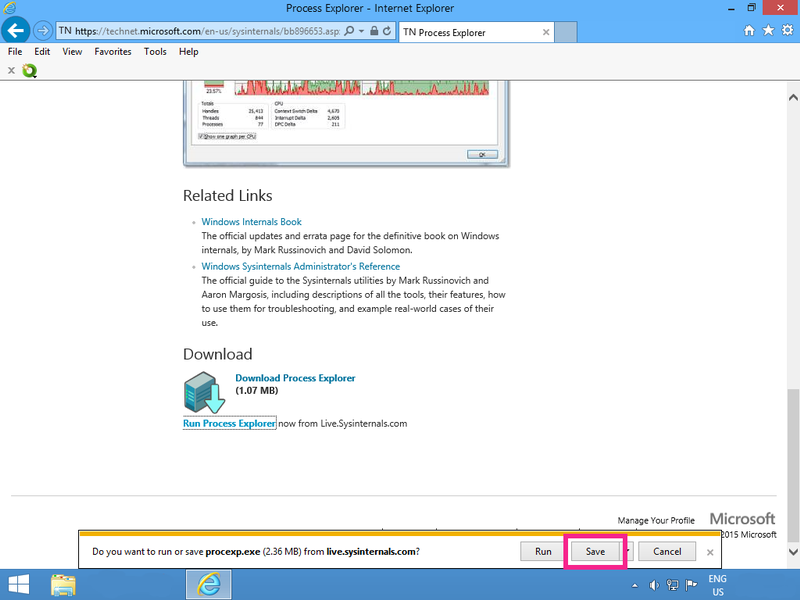Click the green circular toolbar add-on icon
This screenshot has height=600, width=800.
tap(30, 70)
